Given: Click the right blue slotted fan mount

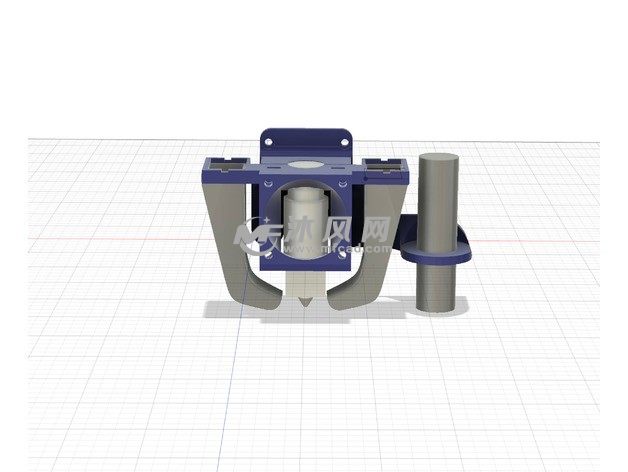Looking at the screenshot, I should pyautogui.click(x=382, y=169).
